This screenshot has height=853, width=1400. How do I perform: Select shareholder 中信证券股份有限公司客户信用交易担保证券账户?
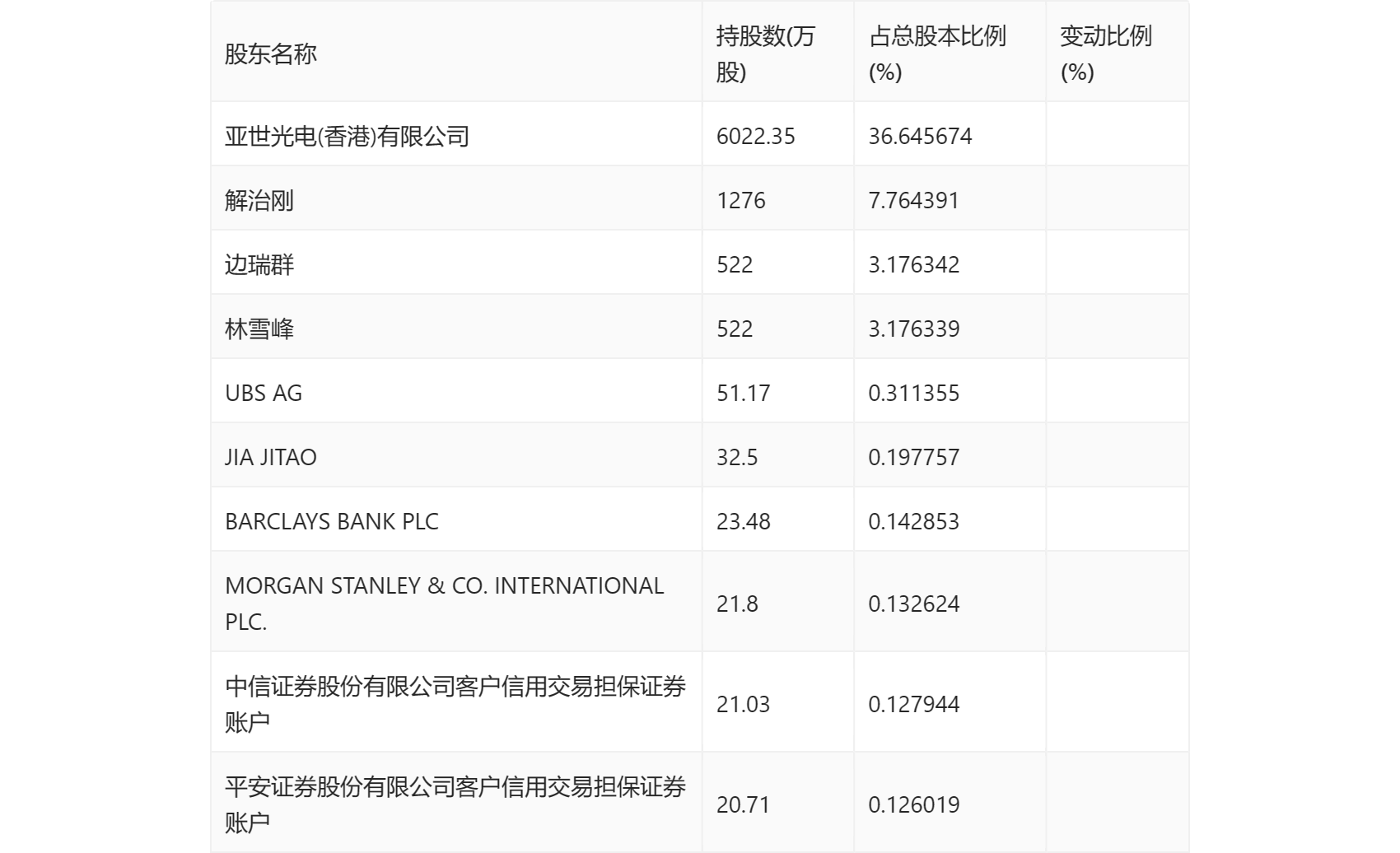[455, 704]
